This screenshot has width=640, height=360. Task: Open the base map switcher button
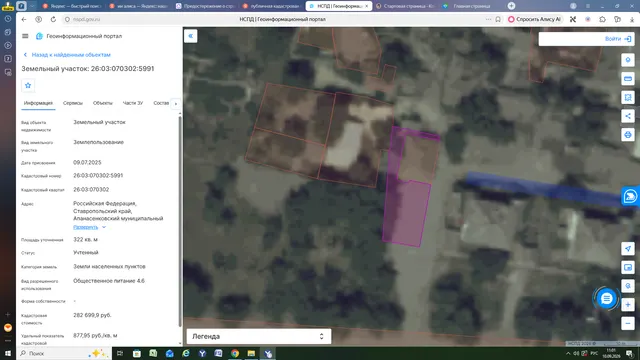[x=628, y=267]
